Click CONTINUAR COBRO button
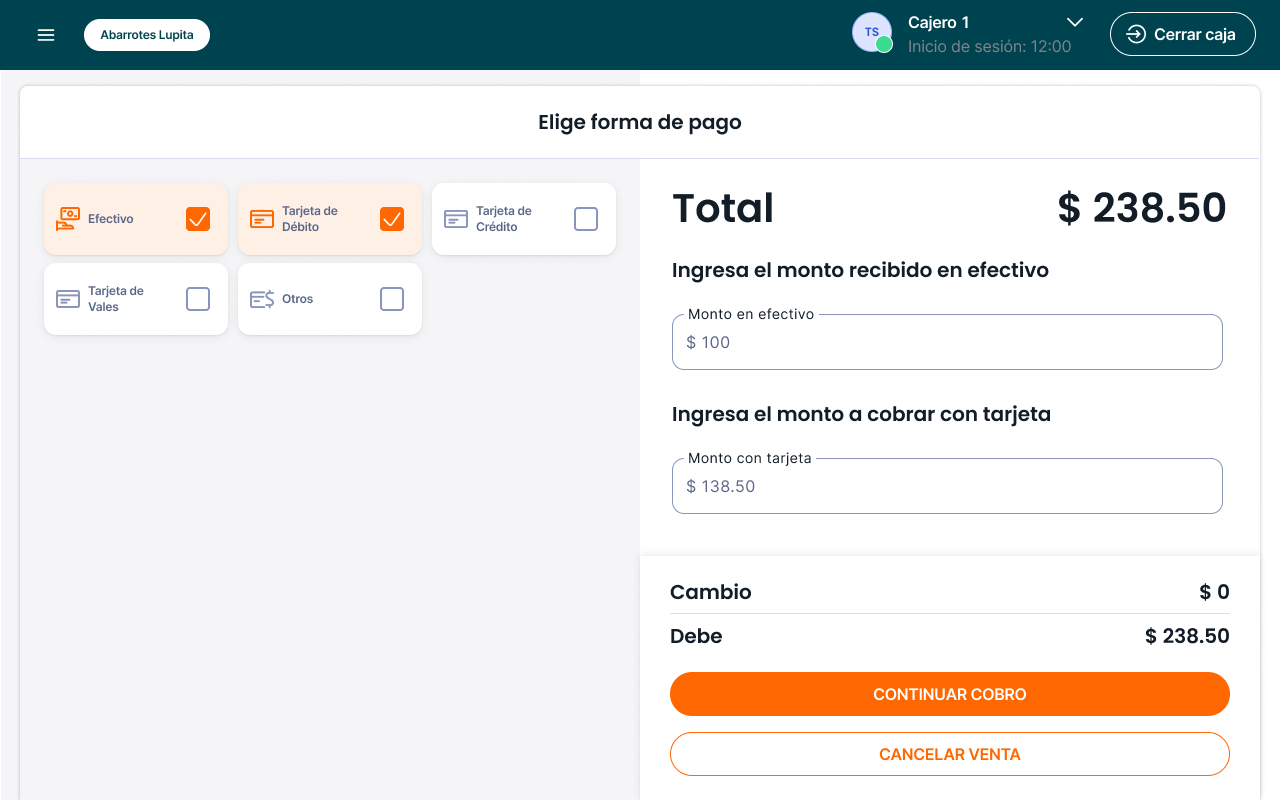1280x800 pixels. click(949, 694)
